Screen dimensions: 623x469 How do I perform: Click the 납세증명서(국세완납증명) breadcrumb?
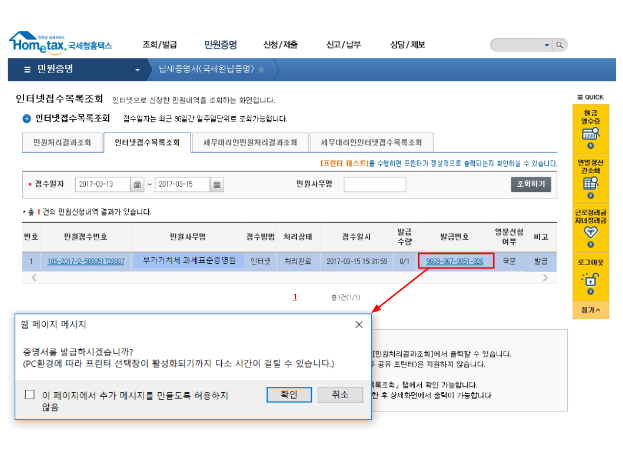click(206, 69)
